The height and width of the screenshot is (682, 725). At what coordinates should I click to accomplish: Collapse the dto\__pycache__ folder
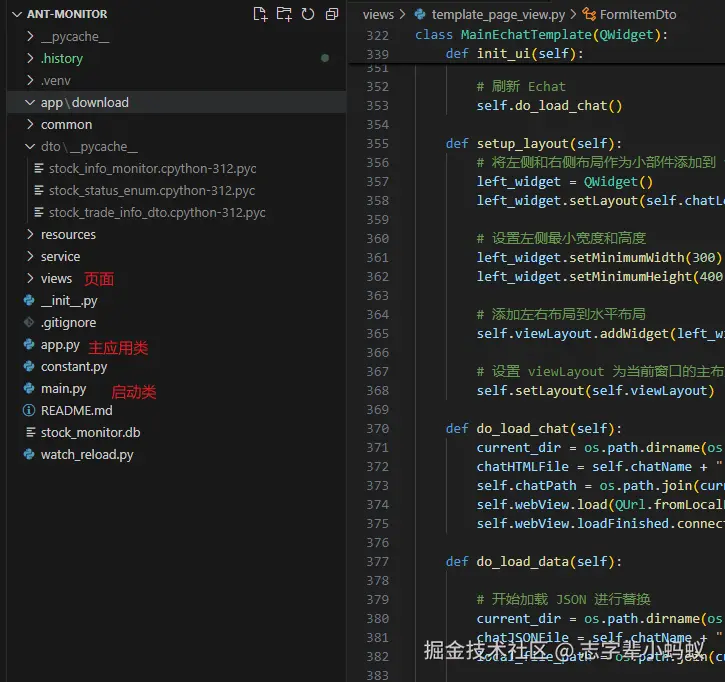[29, 147]
